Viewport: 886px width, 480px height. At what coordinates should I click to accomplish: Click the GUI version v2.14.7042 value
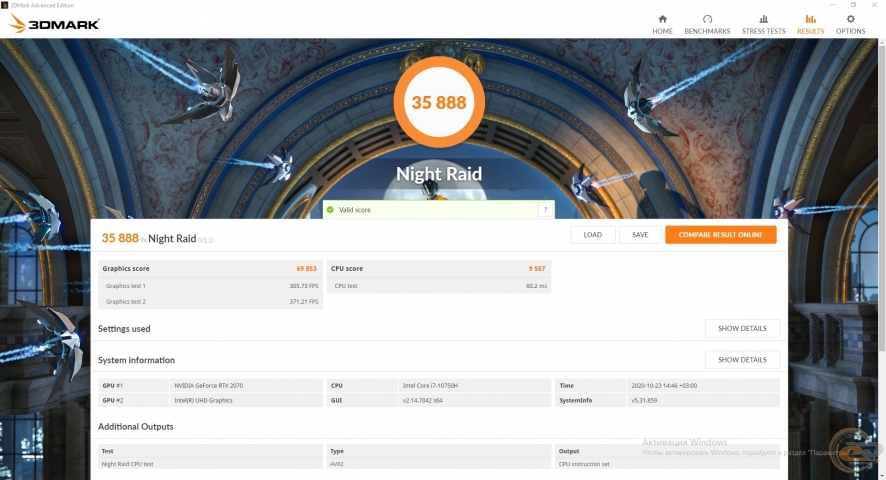(x=423, y=400)
